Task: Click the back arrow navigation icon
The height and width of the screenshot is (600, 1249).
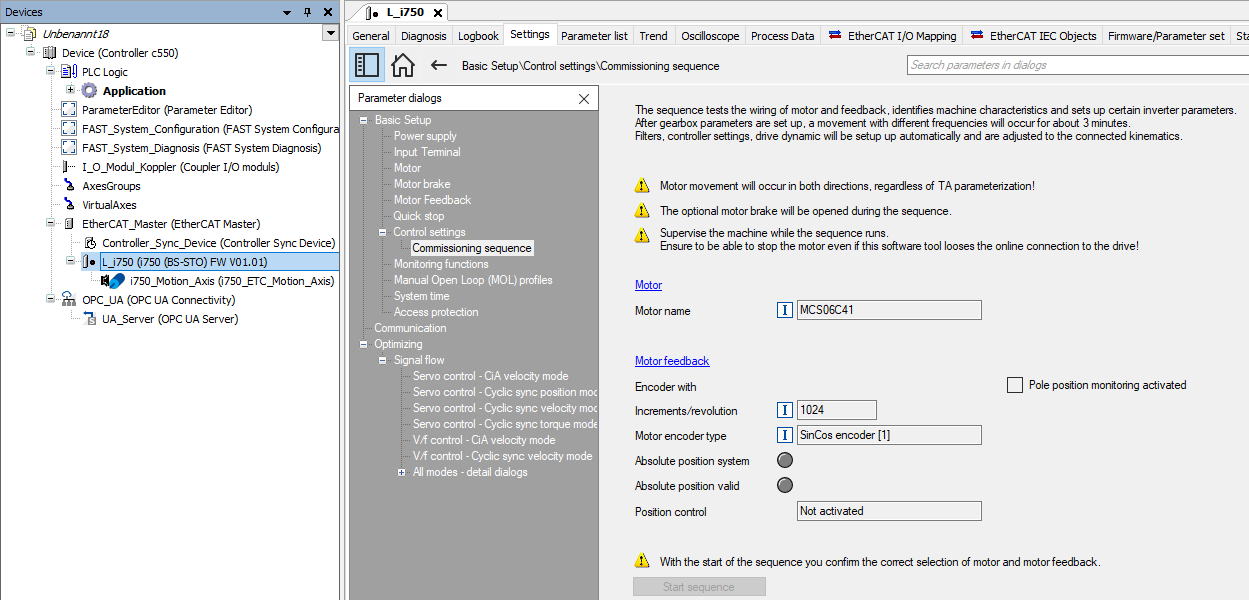Action: click(x=438, y=65)
